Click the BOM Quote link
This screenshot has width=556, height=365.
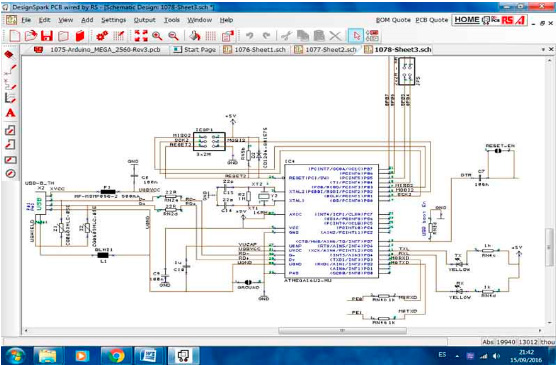click(393, 20)
